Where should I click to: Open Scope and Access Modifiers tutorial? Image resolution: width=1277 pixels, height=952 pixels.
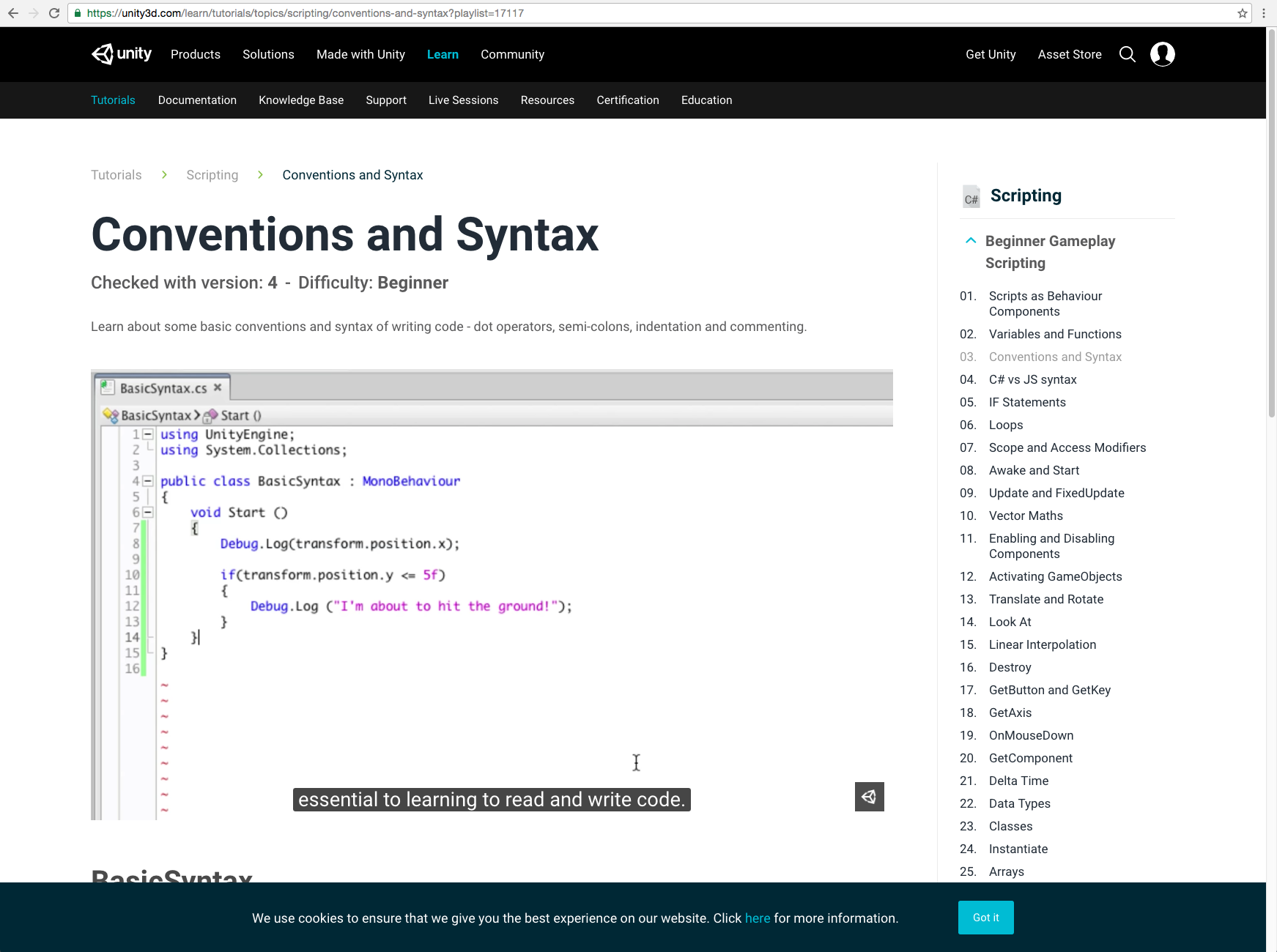(1067, 447)
